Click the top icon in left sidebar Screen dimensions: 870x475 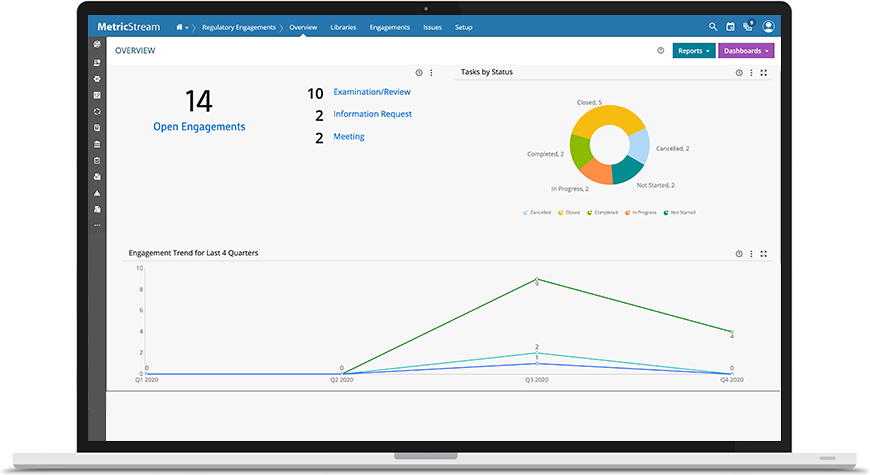(97, 44)
